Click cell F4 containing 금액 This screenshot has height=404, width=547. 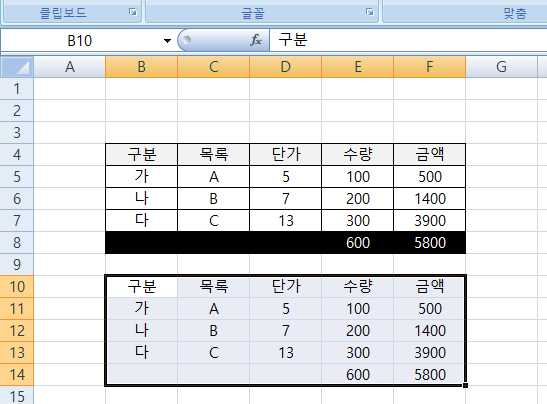pos(429,155)
